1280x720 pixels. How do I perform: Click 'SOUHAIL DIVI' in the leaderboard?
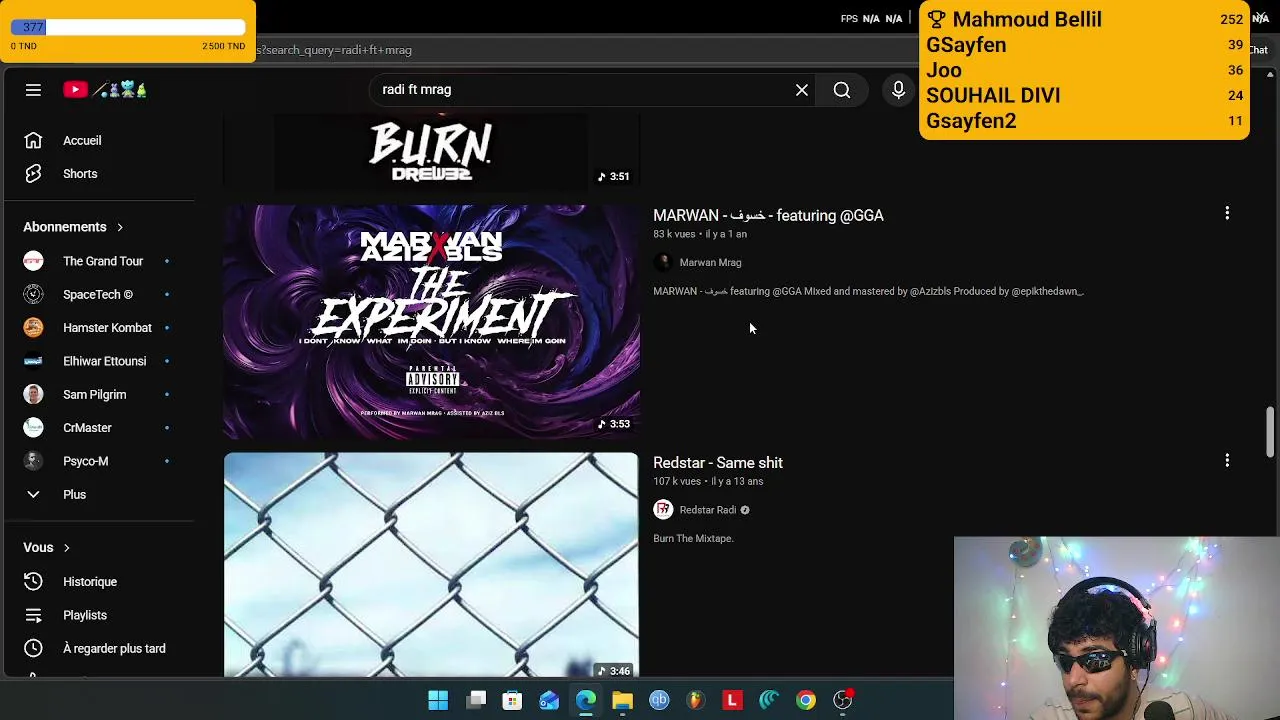[993, 96]
